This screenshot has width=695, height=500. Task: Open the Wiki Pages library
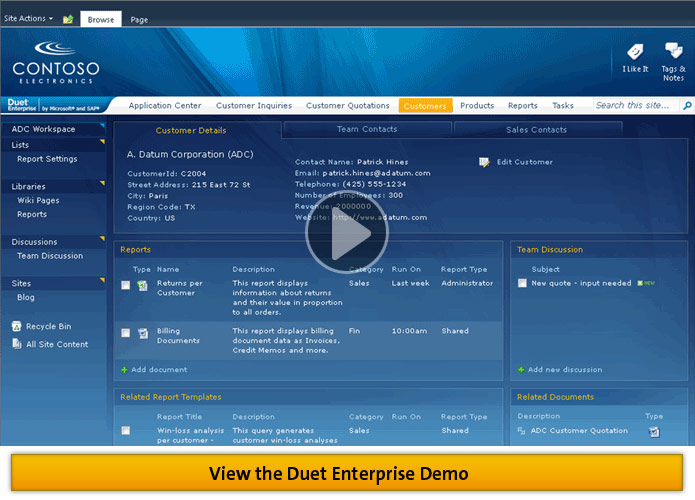click(x=38, y=200)
